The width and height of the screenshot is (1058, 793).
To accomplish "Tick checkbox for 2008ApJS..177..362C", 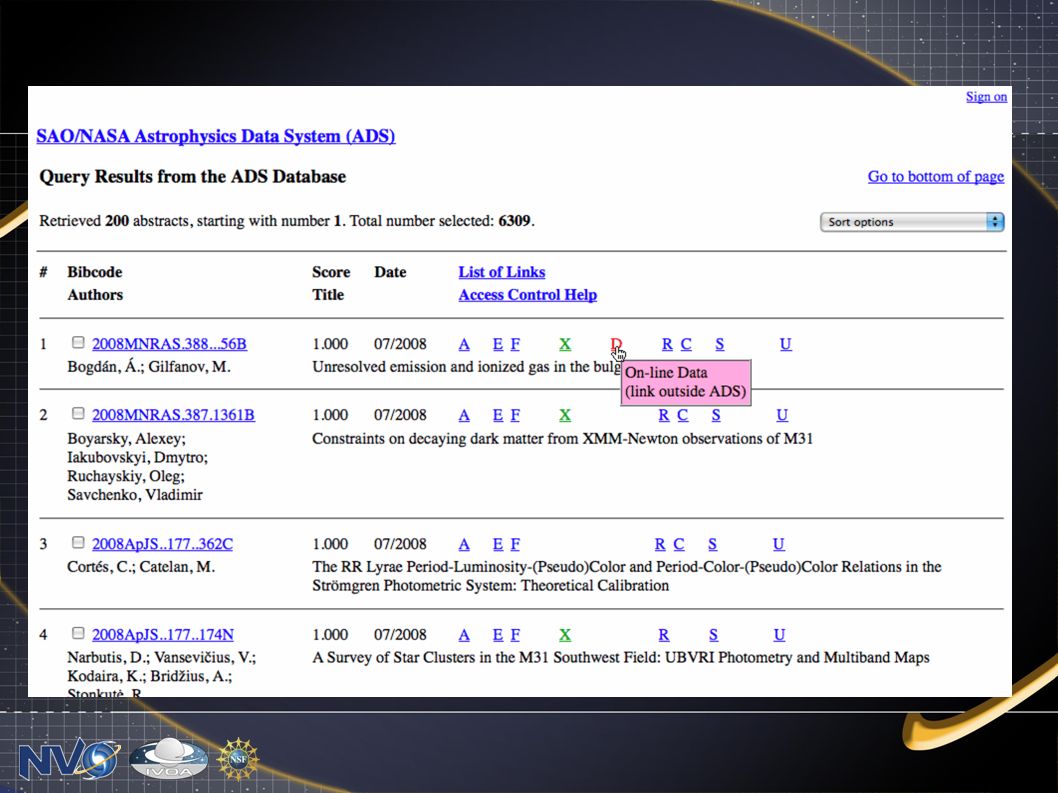I will coord(78,543).
